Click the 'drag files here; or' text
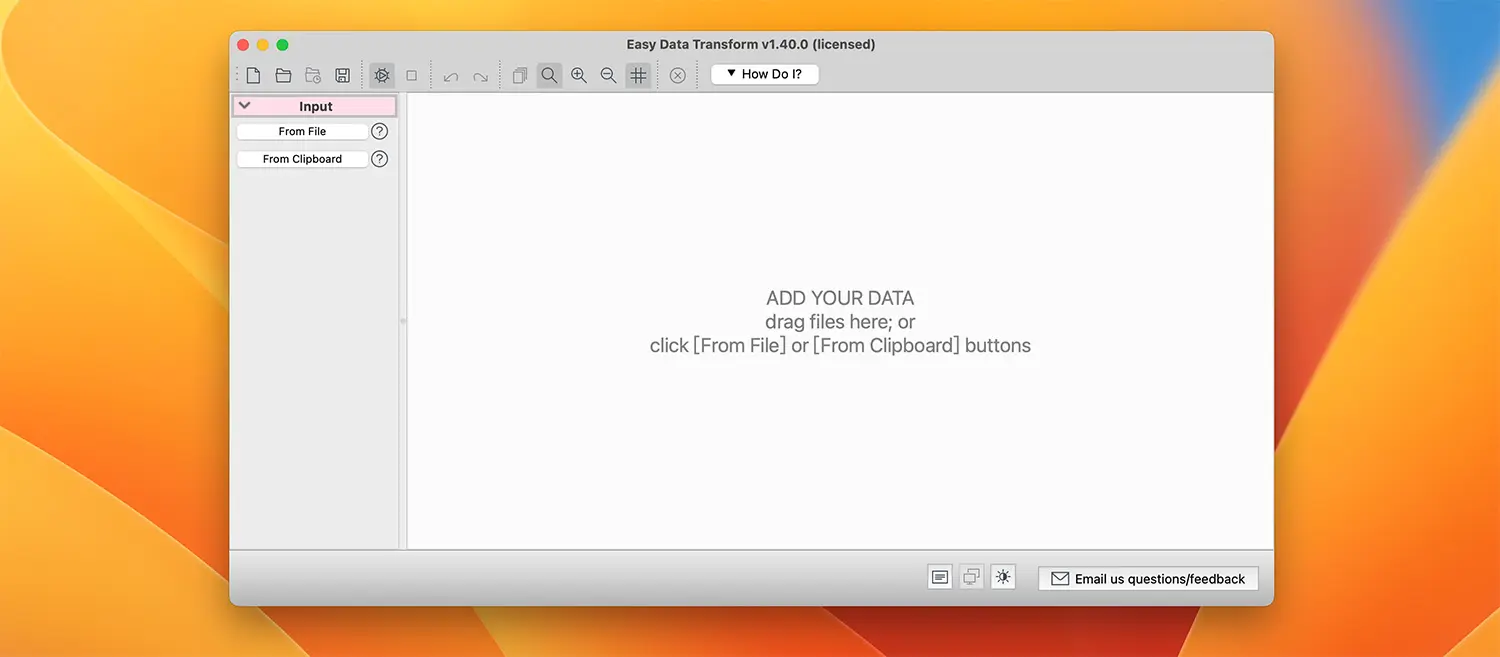This screenshot has width=1500, height=657. coord(840,322)
